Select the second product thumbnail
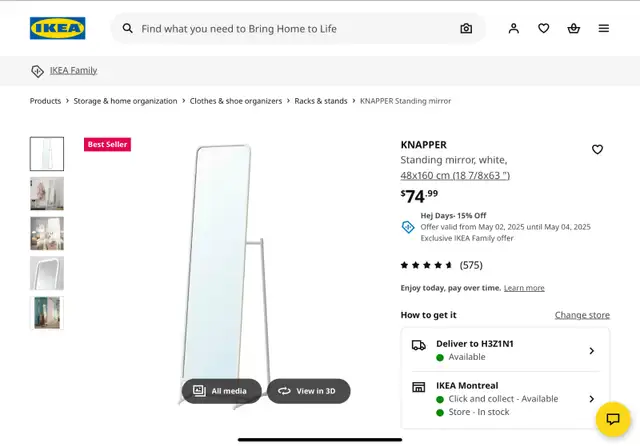Image resolution: width=640 pixels, height=446 pixels. coord(47,194)
